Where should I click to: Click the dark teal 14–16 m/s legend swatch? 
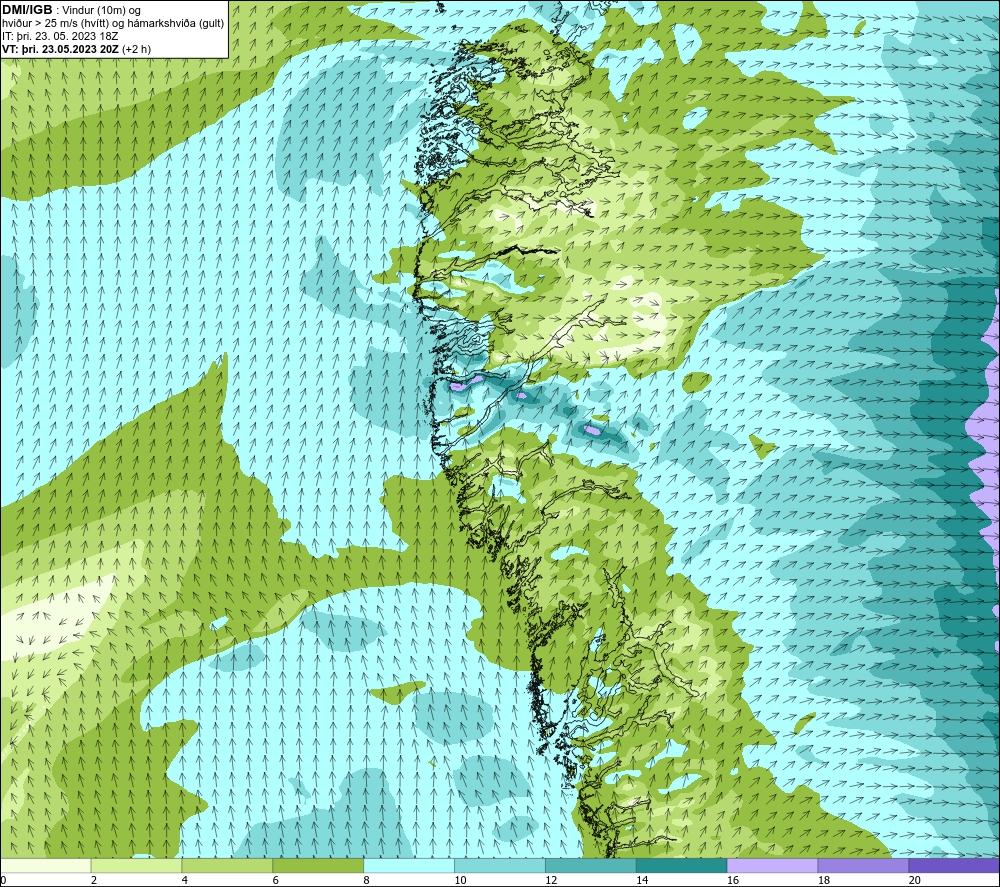point(682,865)
